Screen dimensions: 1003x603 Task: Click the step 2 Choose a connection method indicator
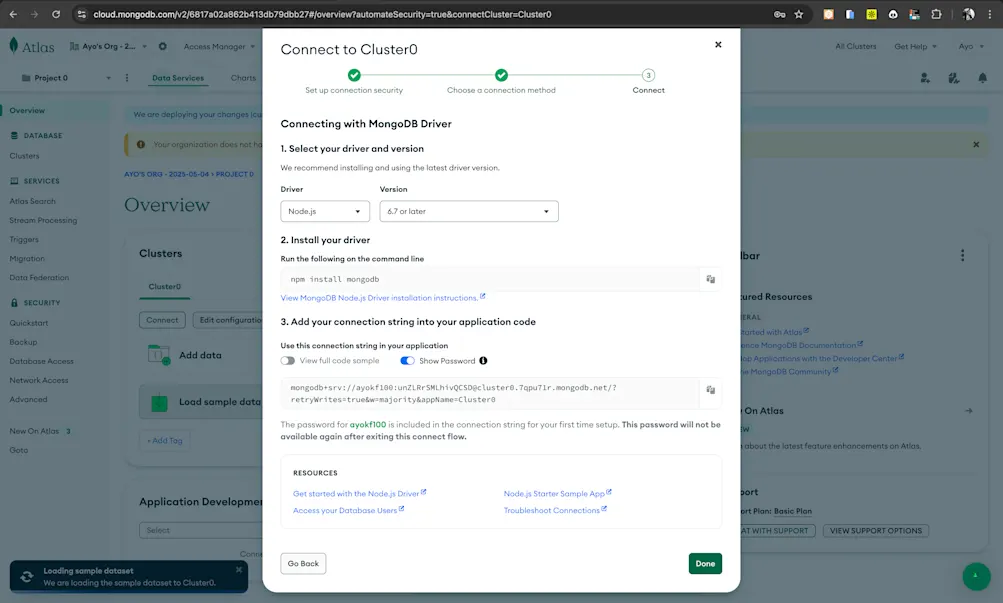click(501, 74)
